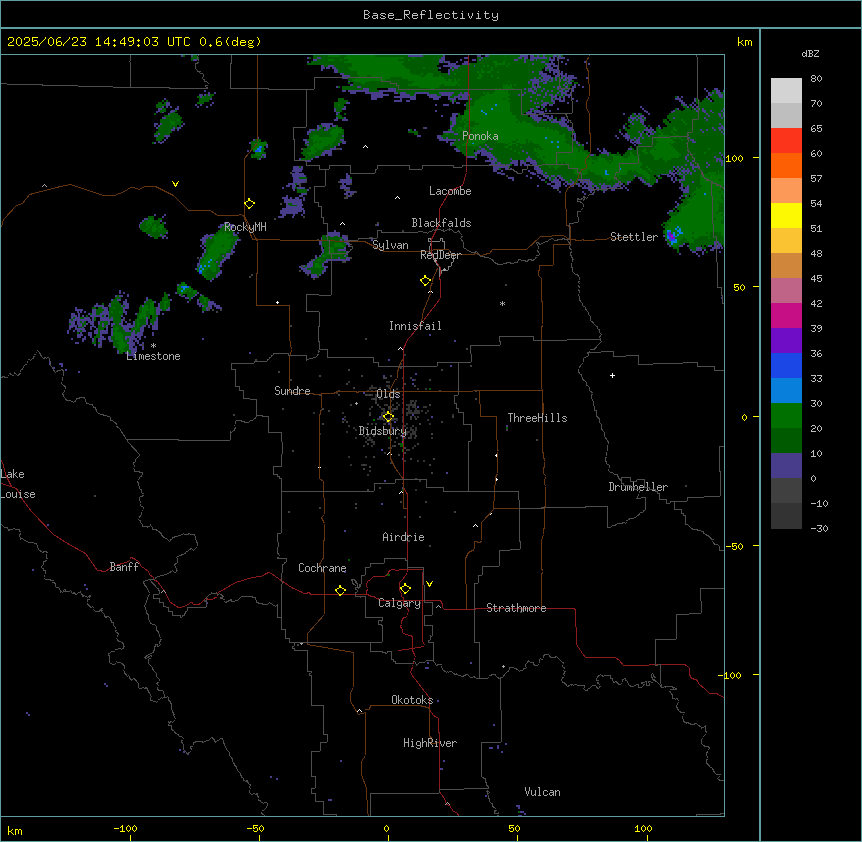Click the yellow v marker northwest of RockyMH

175,184
